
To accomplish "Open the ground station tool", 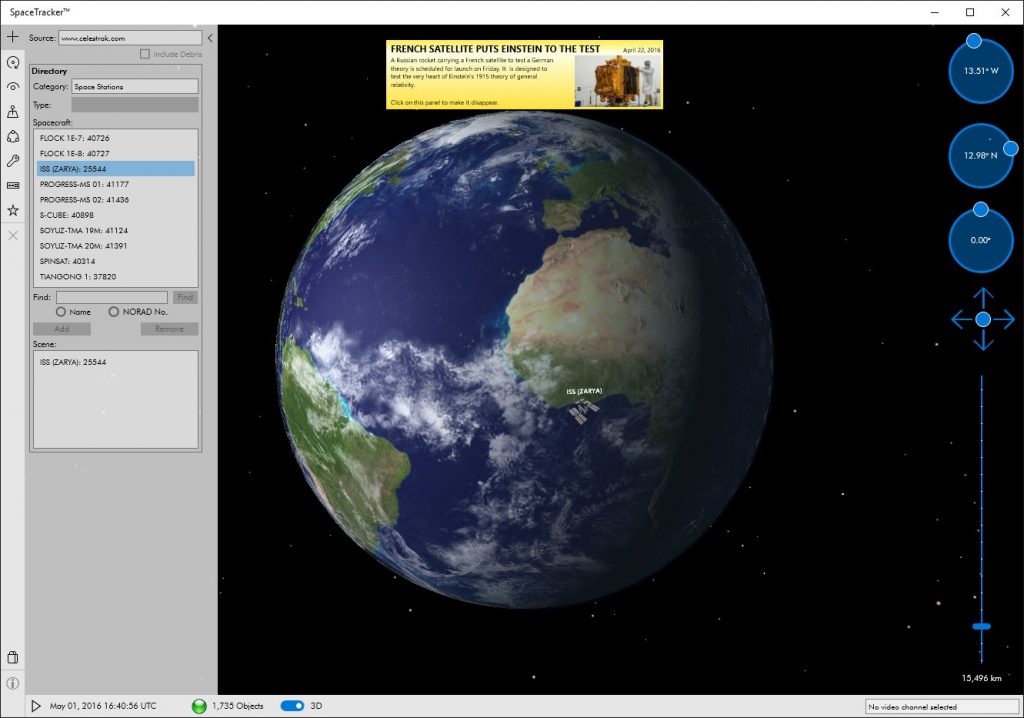I will tap(12, 111).
